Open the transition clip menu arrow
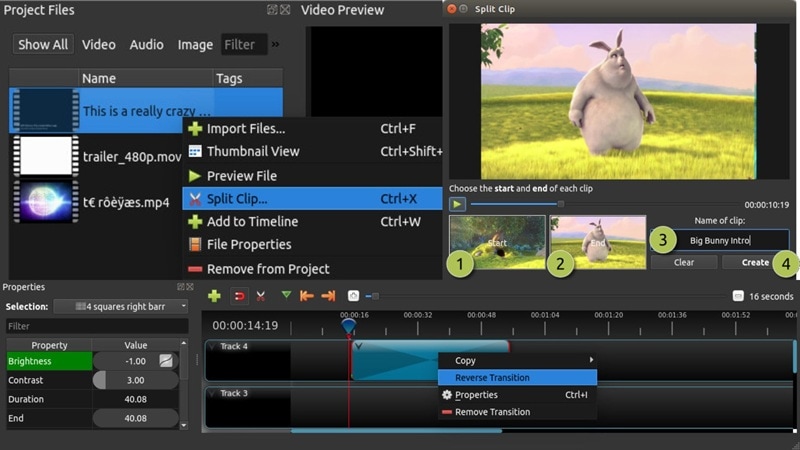Viewport: 800px width, 450px height. click(359, 346)
